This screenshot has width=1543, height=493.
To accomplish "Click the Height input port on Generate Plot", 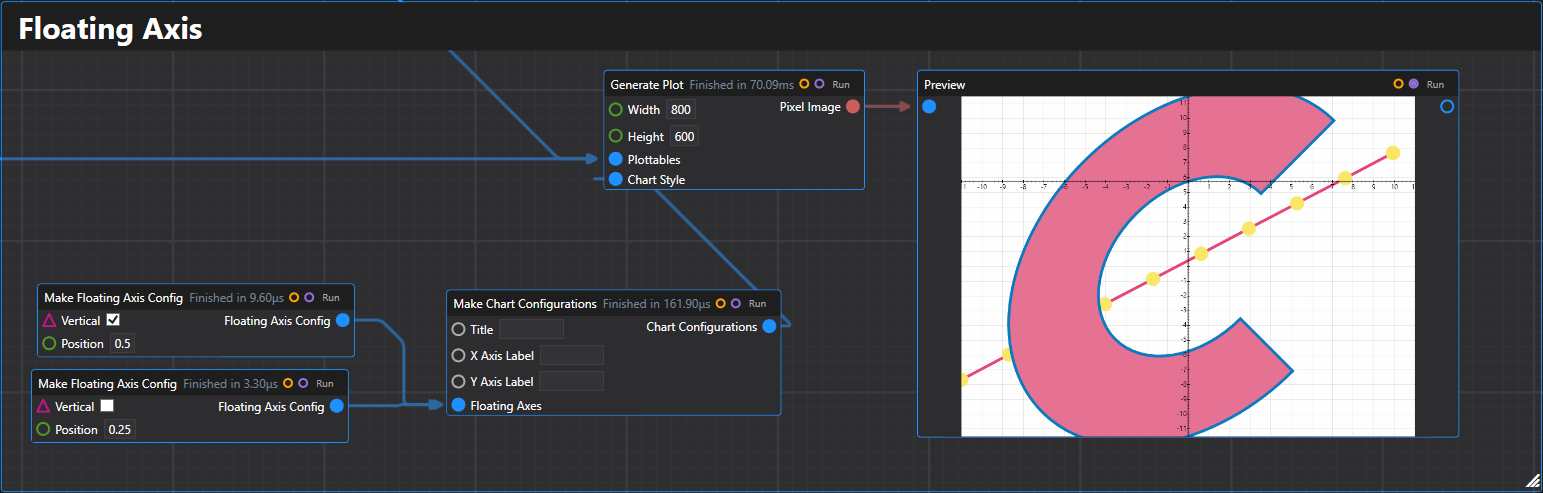I will (616, 136).
